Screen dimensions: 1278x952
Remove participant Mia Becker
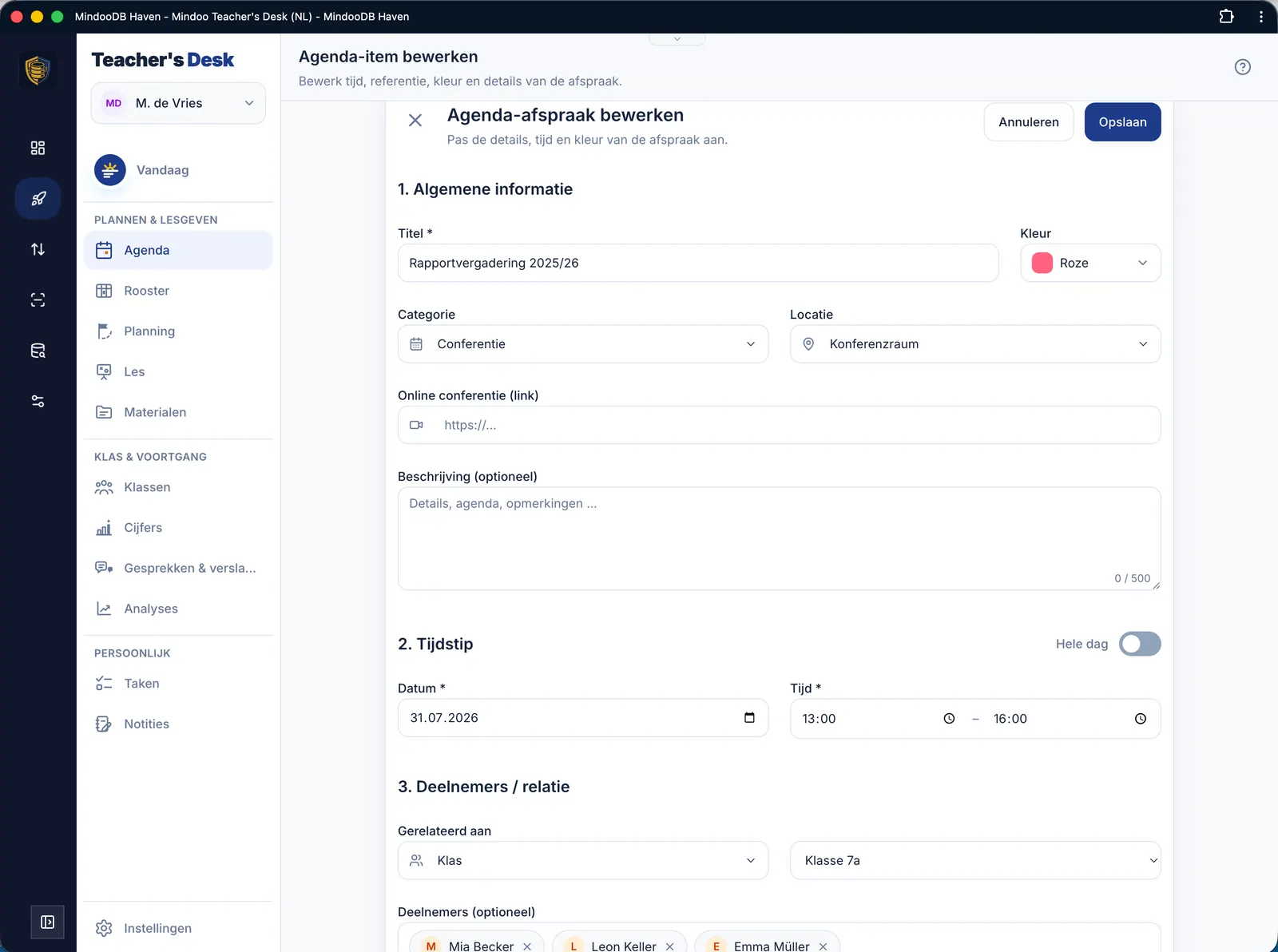point(527,946)
